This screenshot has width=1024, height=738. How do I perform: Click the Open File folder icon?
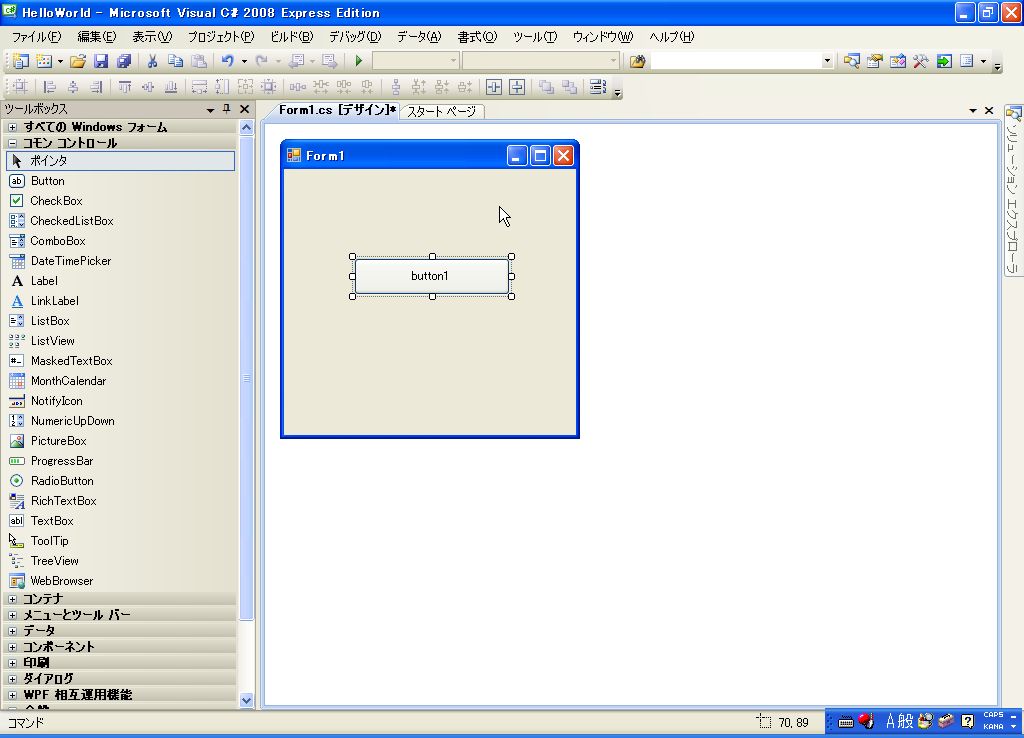coord(78,61)
